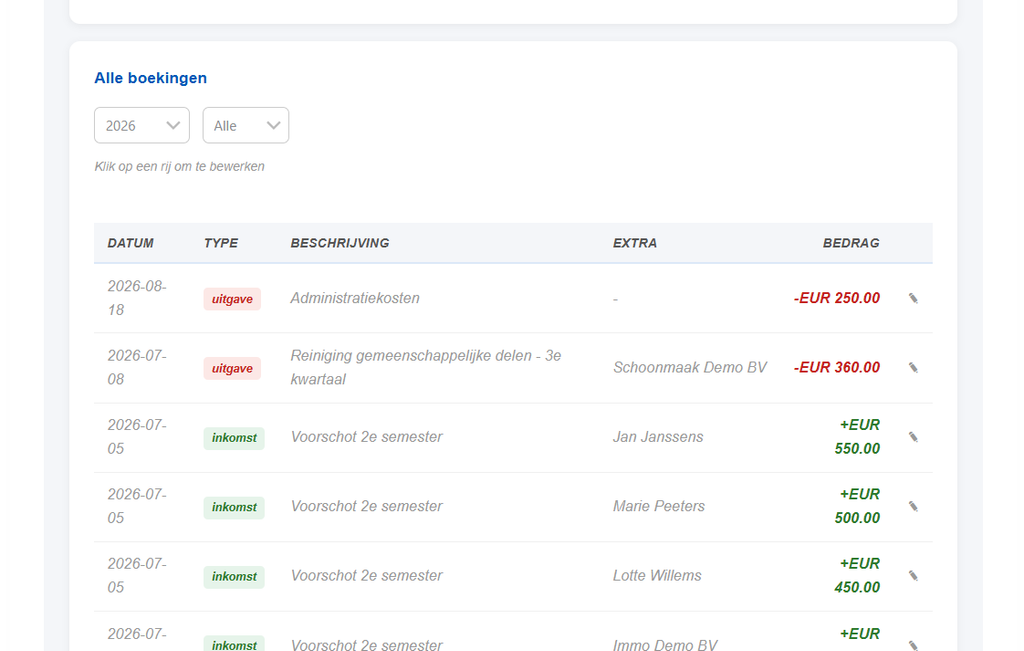Image resolution: width=1024 pixels, height=651 pixels.
Task: Click the BESCHRIJVING column header
Action: (x=340, y=243)
